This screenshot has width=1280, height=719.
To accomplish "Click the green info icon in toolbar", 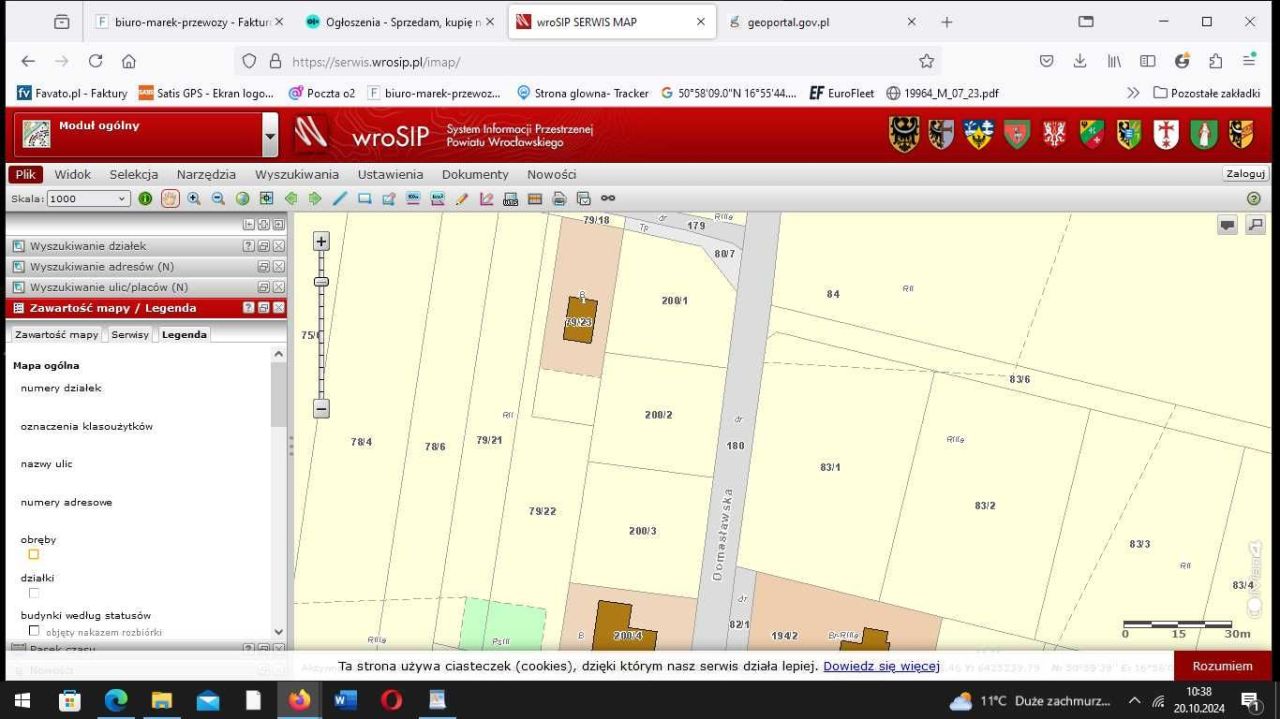I will click(146, 199).
